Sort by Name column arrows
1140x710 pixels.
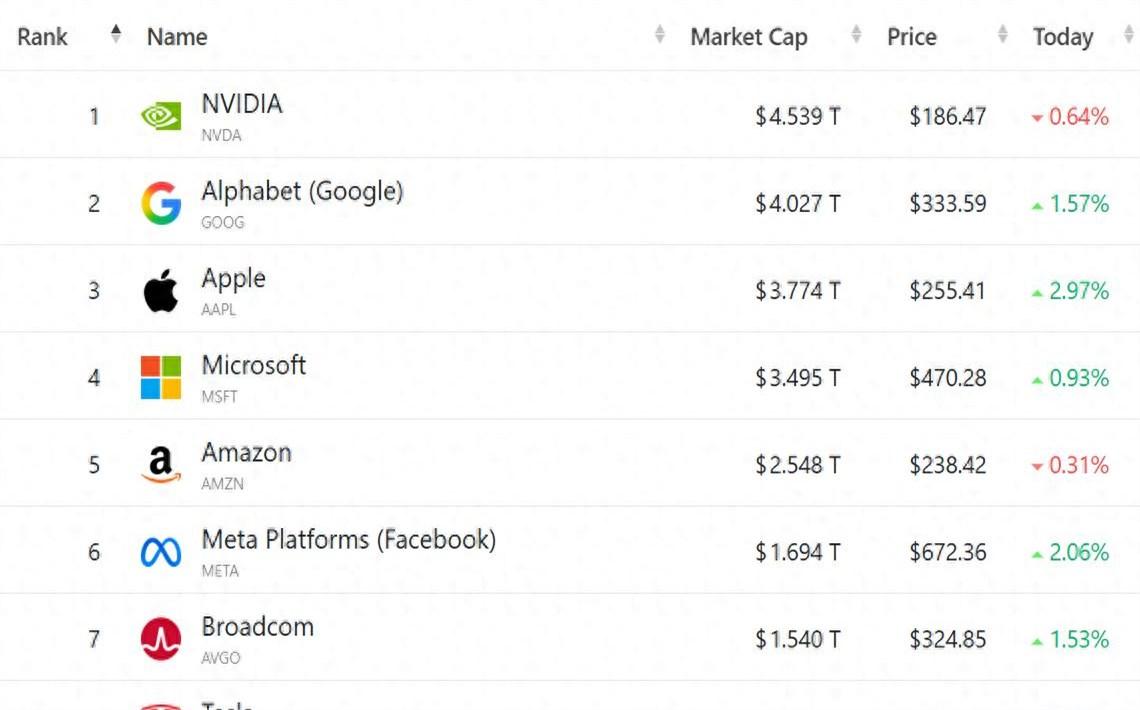tap(660, 35)
